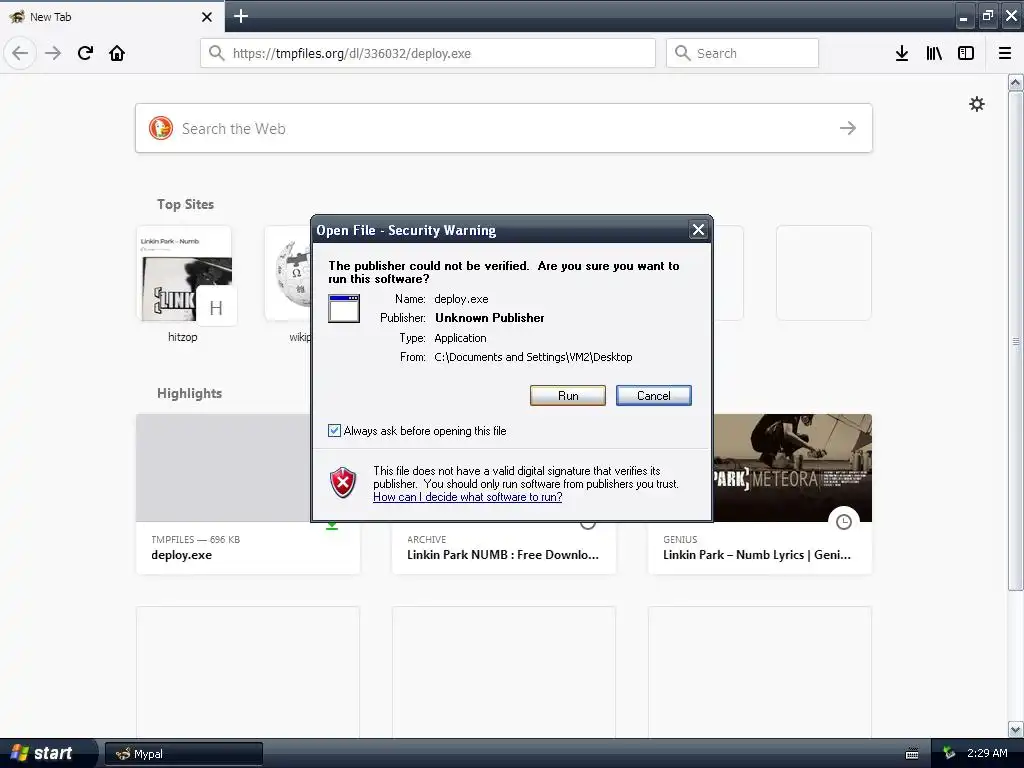Open the deploy.exe highlight card
This screenshot has width=1024, height=768.
[248, 494]
